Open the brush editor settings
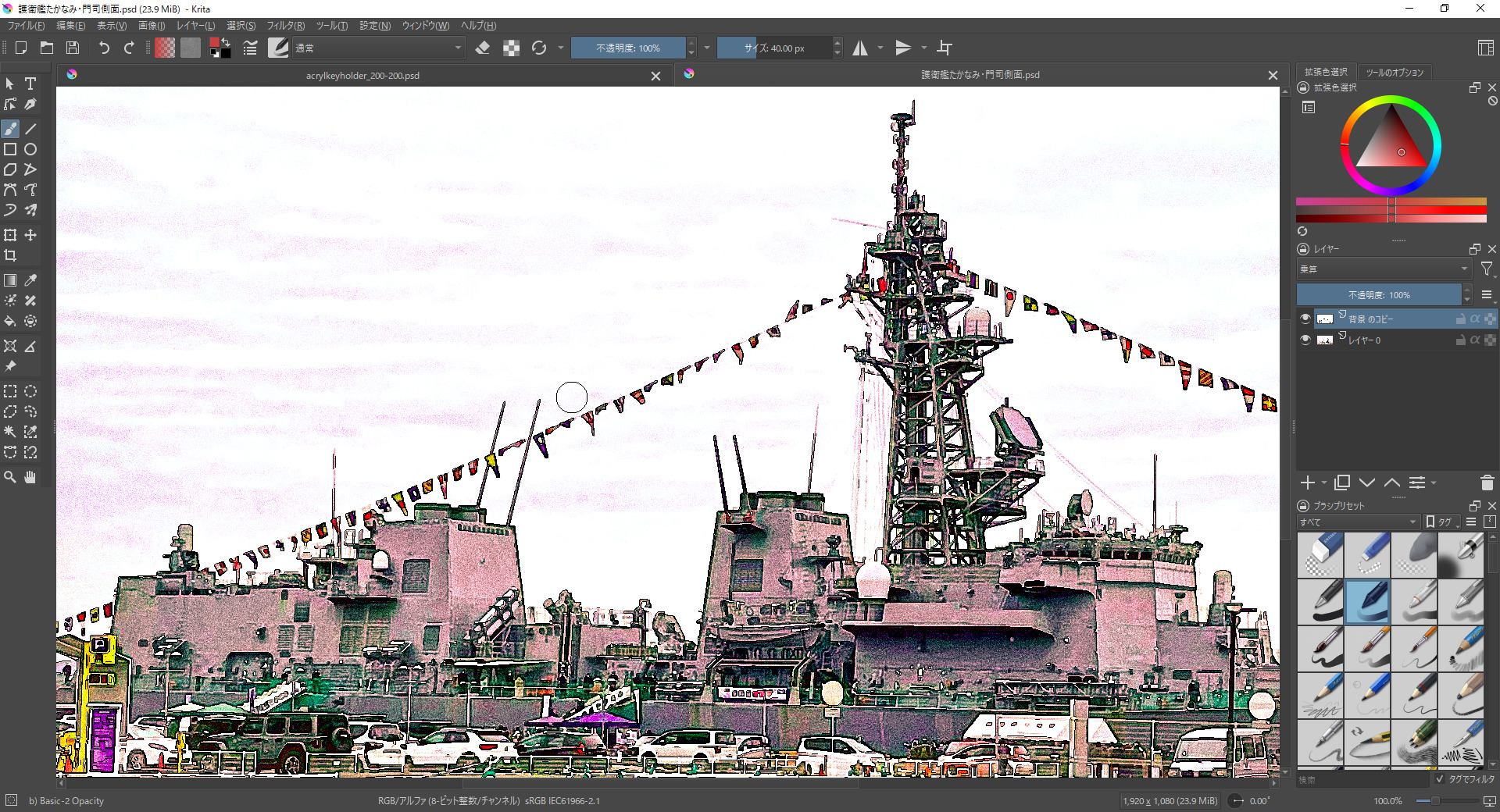This screenshot has width=1500, height=812. [x=250, y=48]
